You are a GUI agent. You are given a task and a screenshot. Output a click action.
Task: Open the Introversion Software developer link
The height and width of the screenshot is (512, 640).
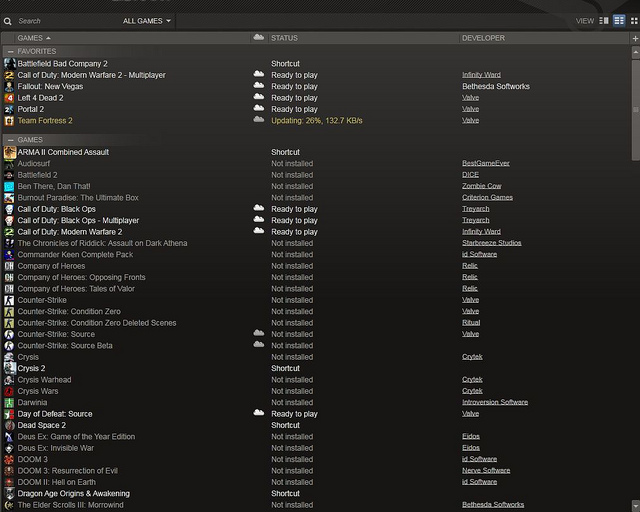pyautogui.click(x=495, y=402)
